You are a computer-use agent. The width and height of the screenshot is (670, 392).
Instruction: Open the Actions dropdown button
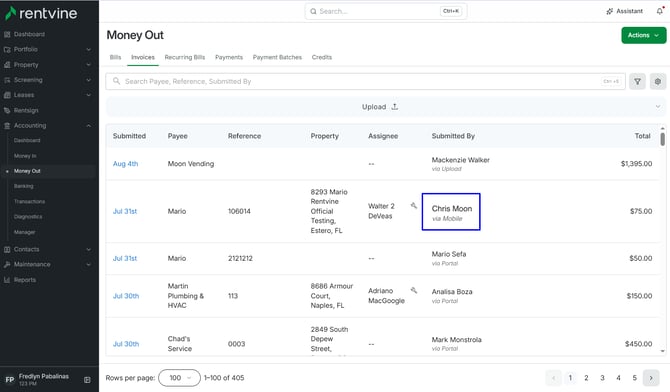click(644, 35)
